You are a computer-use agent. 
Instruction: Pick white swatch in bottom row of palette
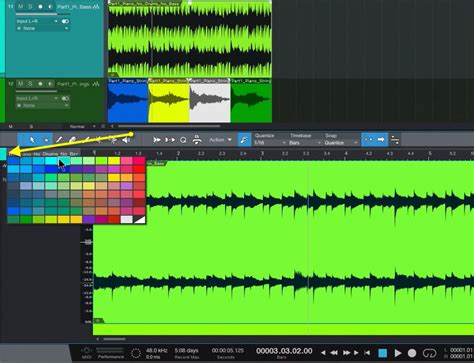(127, 219)
